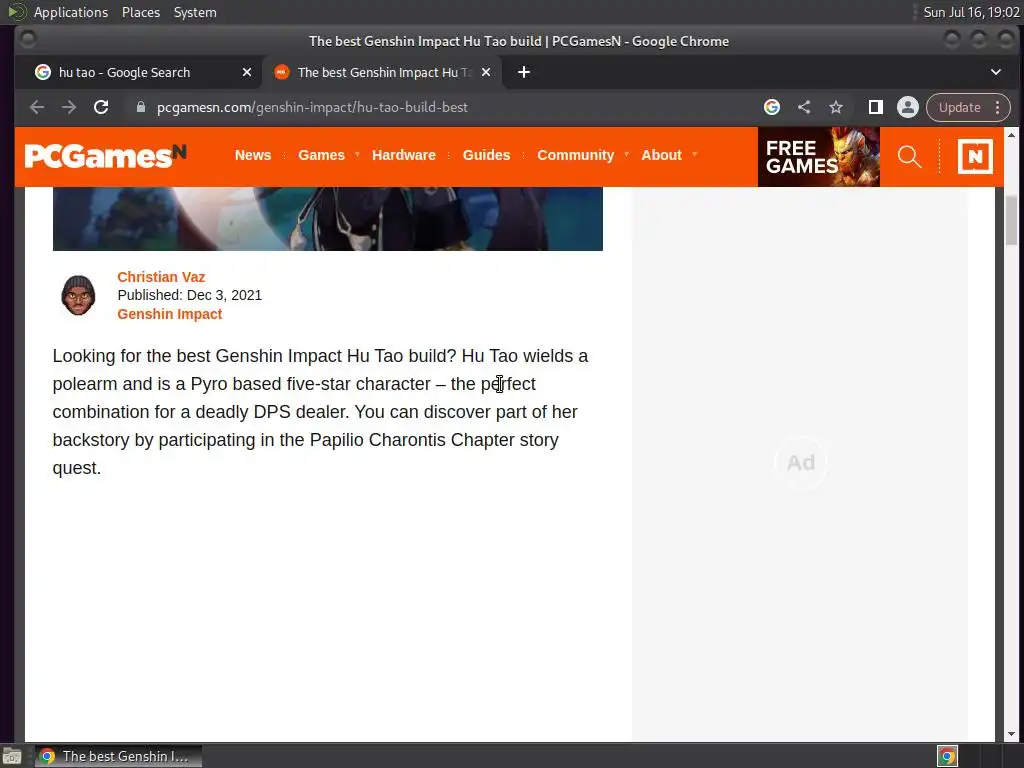The width and height of the screenshot is (1024, 768).
Task: Click the scrollbar down arrow
Action: click(1011, 734)
